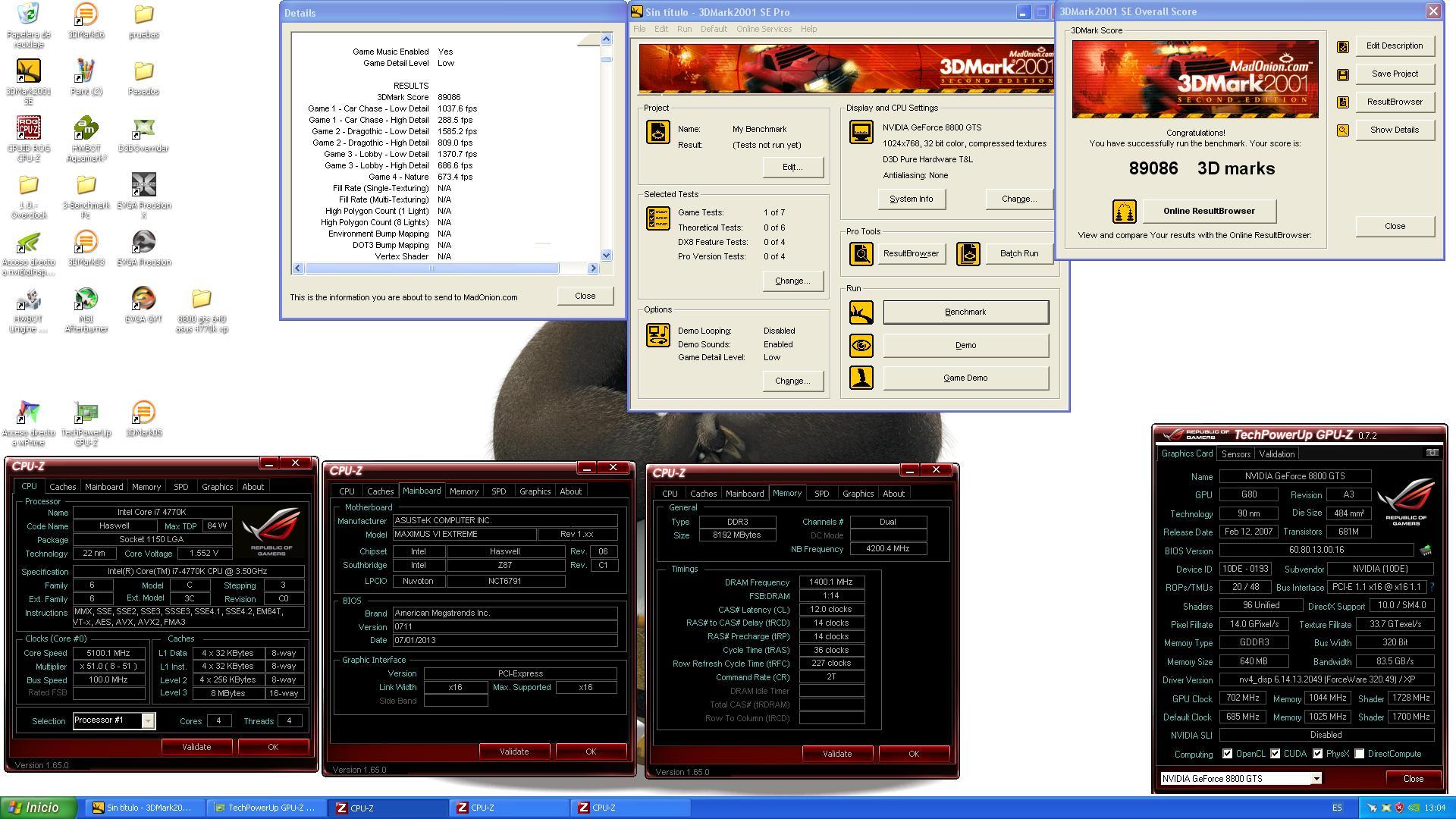Click the ResultBrowser magnifier icon in Pro Tools
1456x819 pixels.
click(861, 253)
